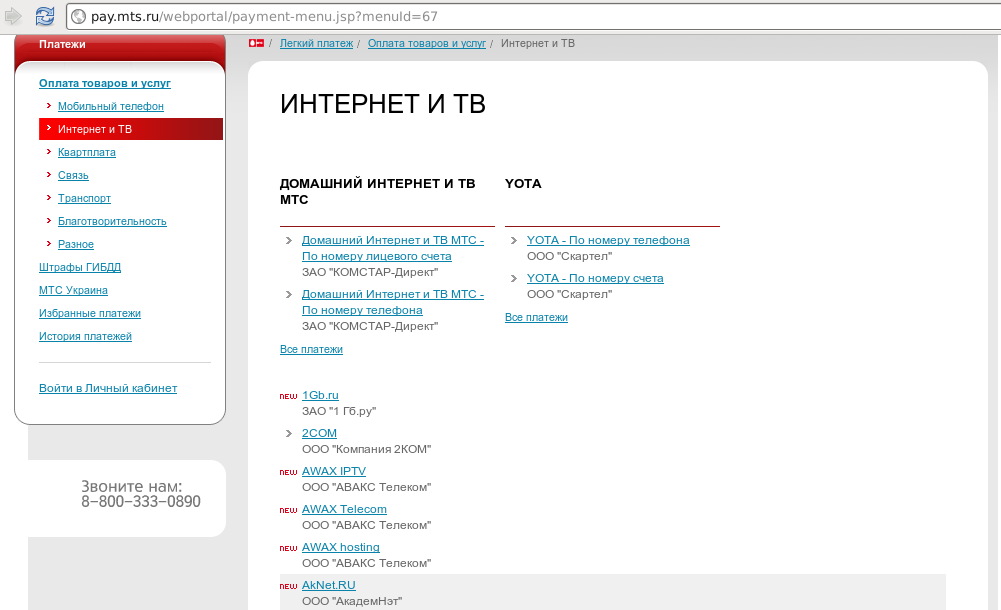
Task: Open the МТС Украина link
Action: pyautogui.click(x=73, y=290)
